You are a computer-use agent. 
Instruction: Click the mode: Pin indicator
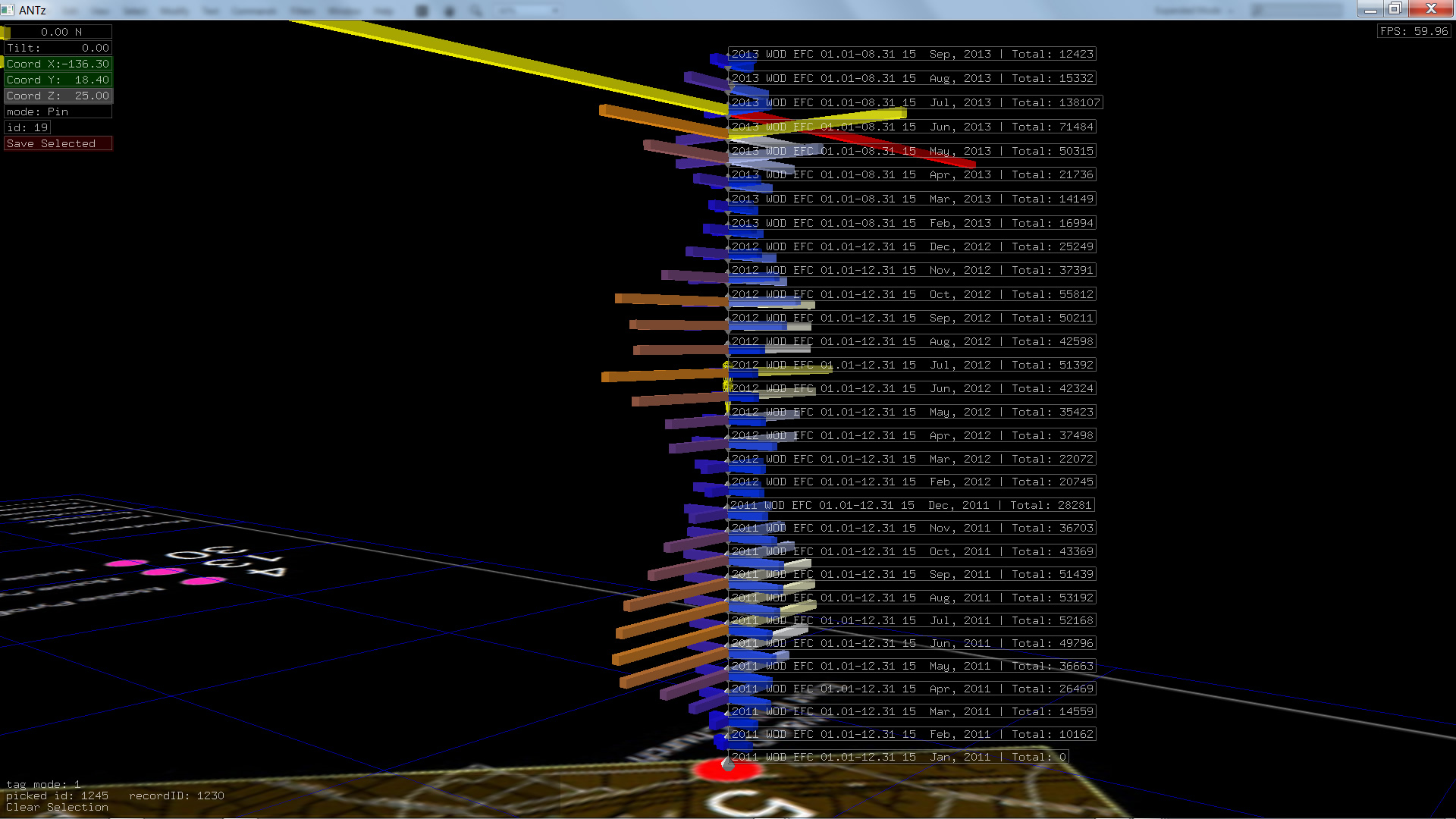[x=58, y=111]
